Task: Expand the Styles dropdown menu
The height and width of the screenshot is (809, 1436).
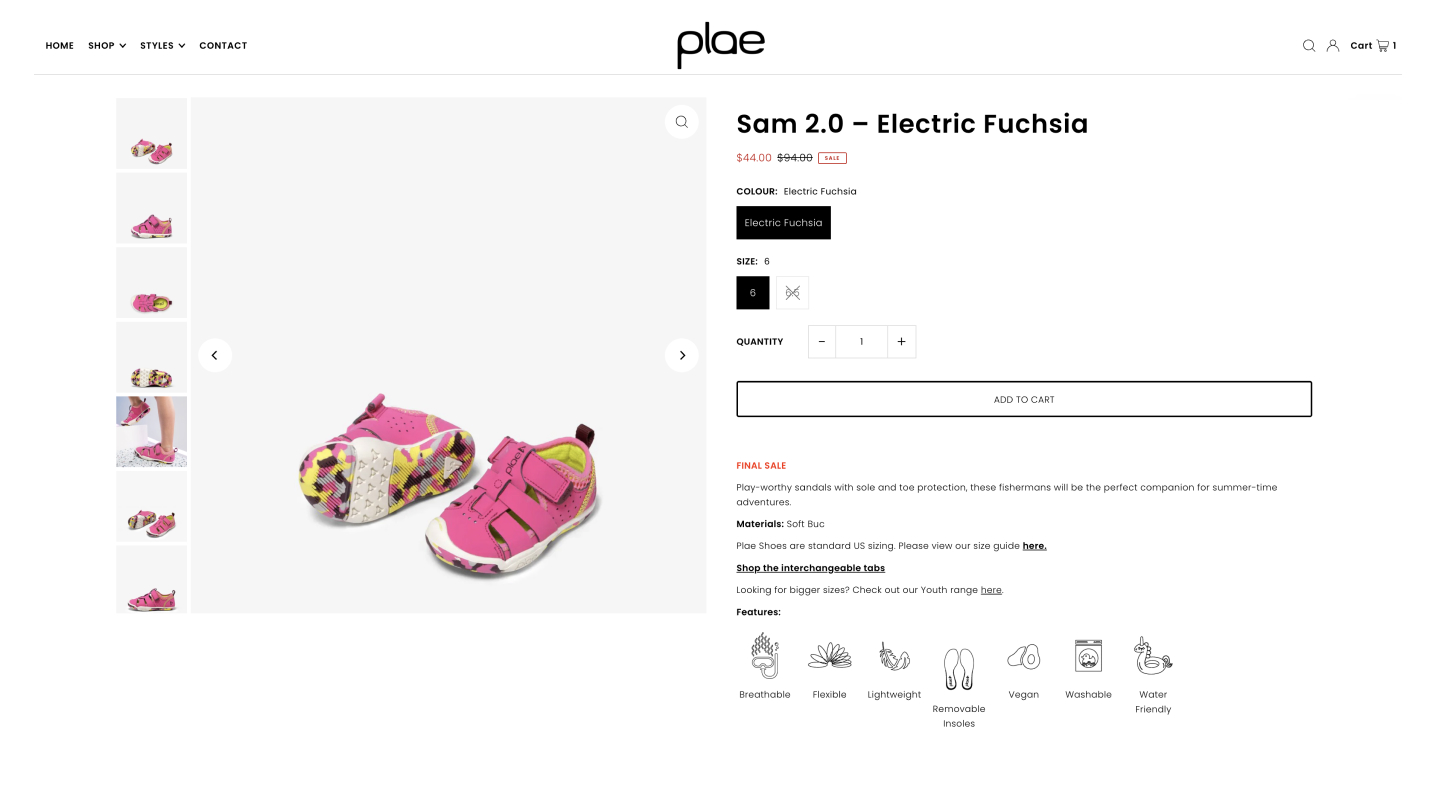Action: tap(162, 46)
